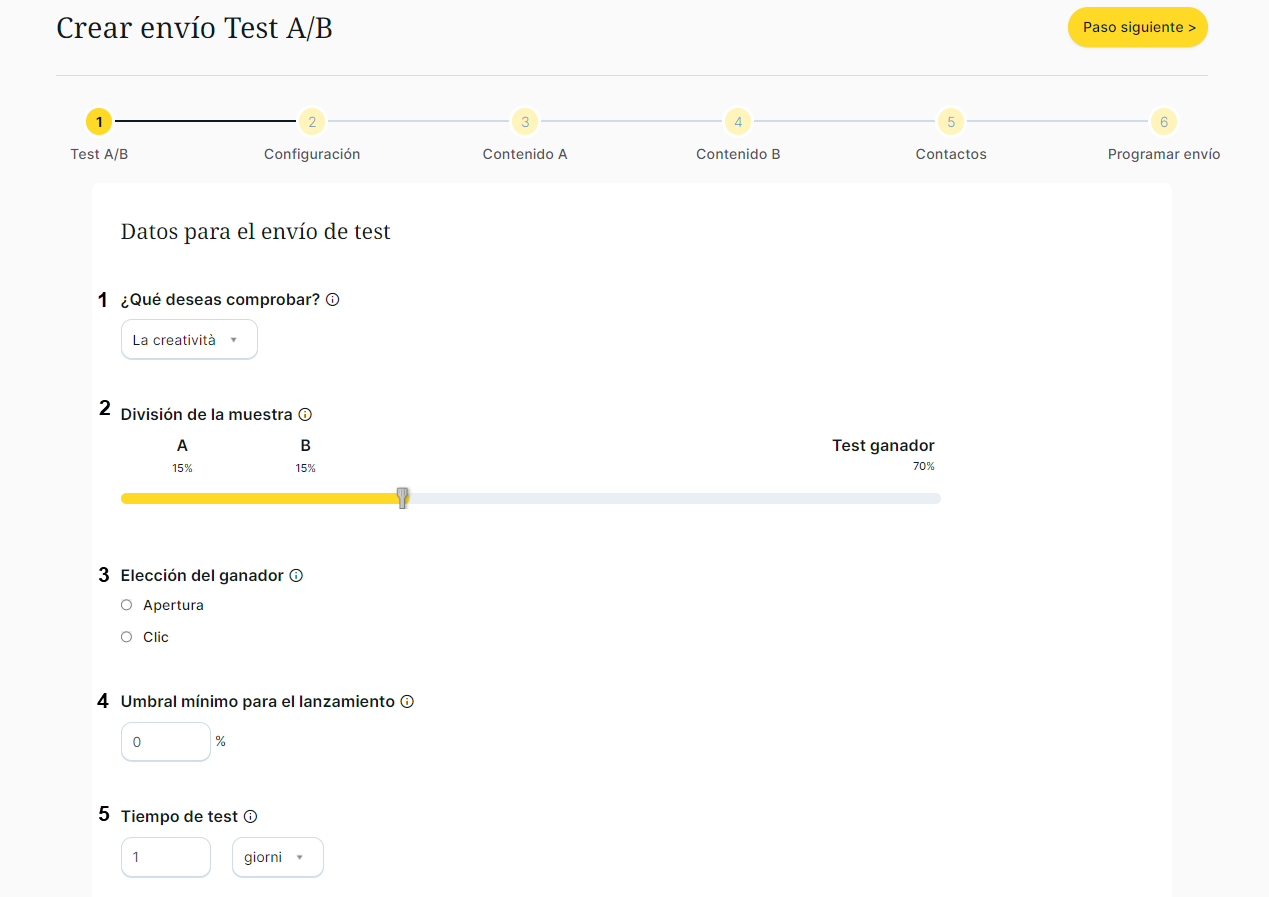Click the Tiempo de test number field
The height and width of the screenshot is (897, 1269).
(166, 858)
